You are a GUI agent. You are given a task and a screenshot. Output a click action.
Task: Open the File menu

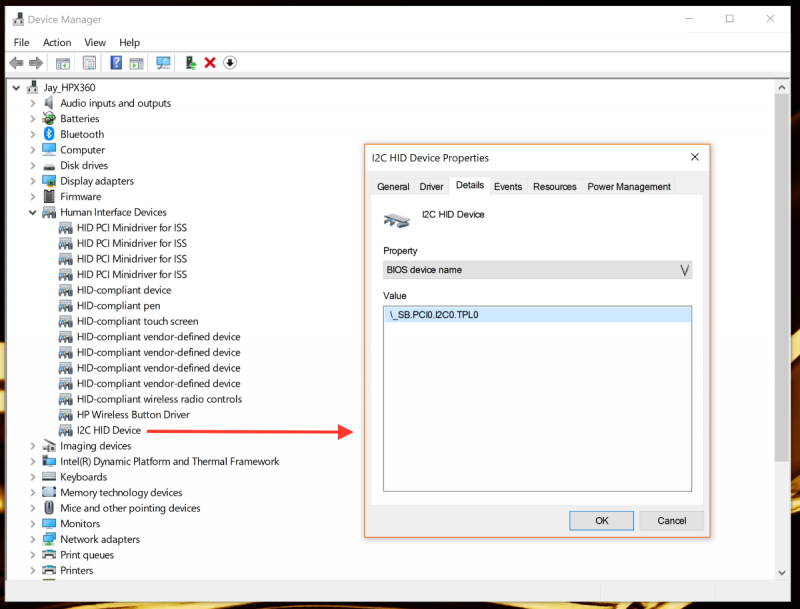coord(21,42)
